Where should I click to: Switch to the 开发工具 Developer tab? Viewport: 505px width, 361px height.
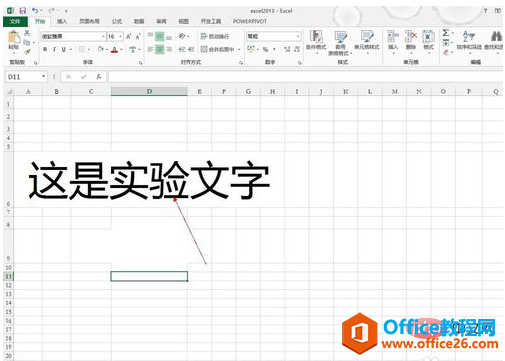(211, 21)
